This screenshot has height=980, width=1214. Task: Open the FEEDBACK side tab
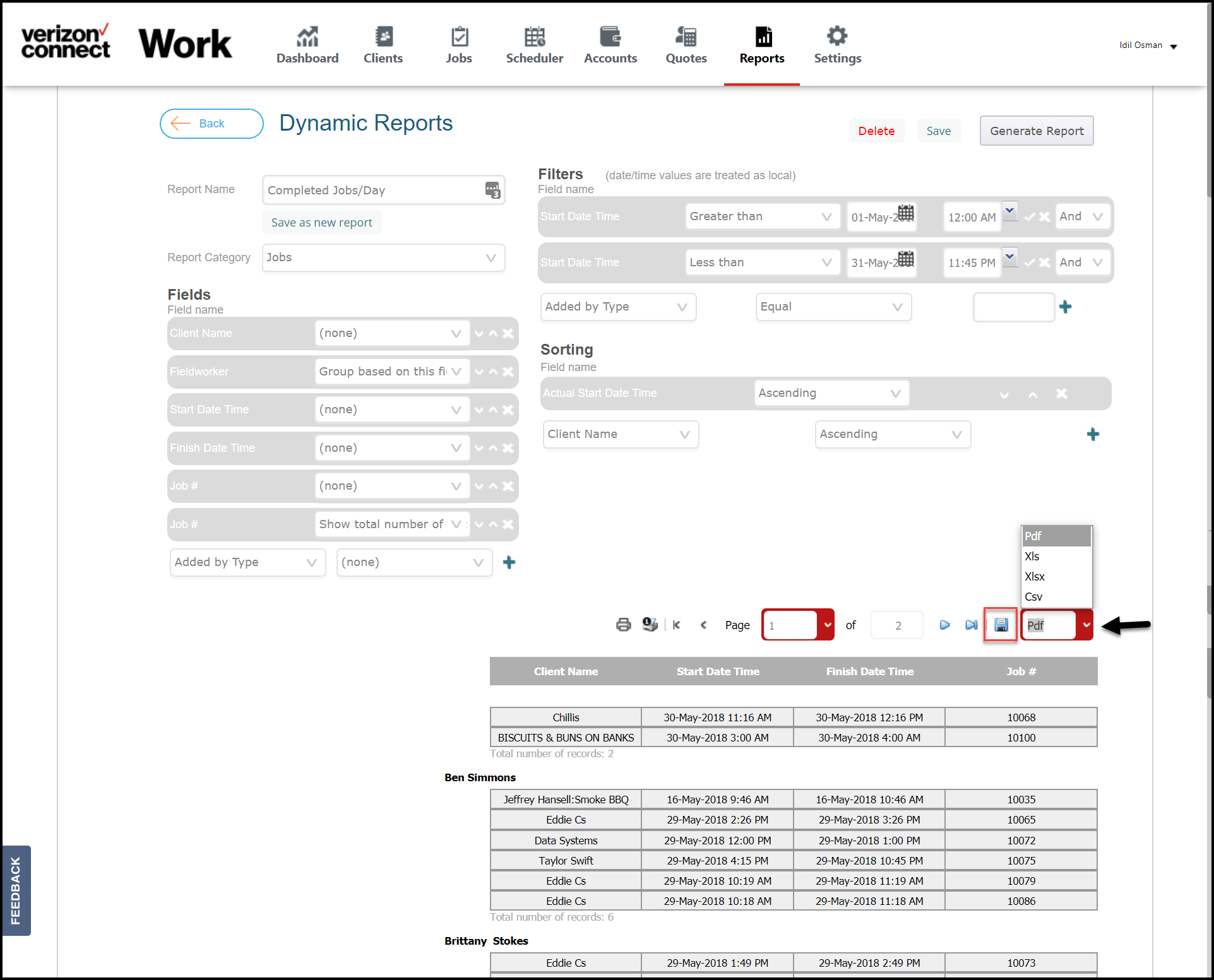(x=16, y=890)
